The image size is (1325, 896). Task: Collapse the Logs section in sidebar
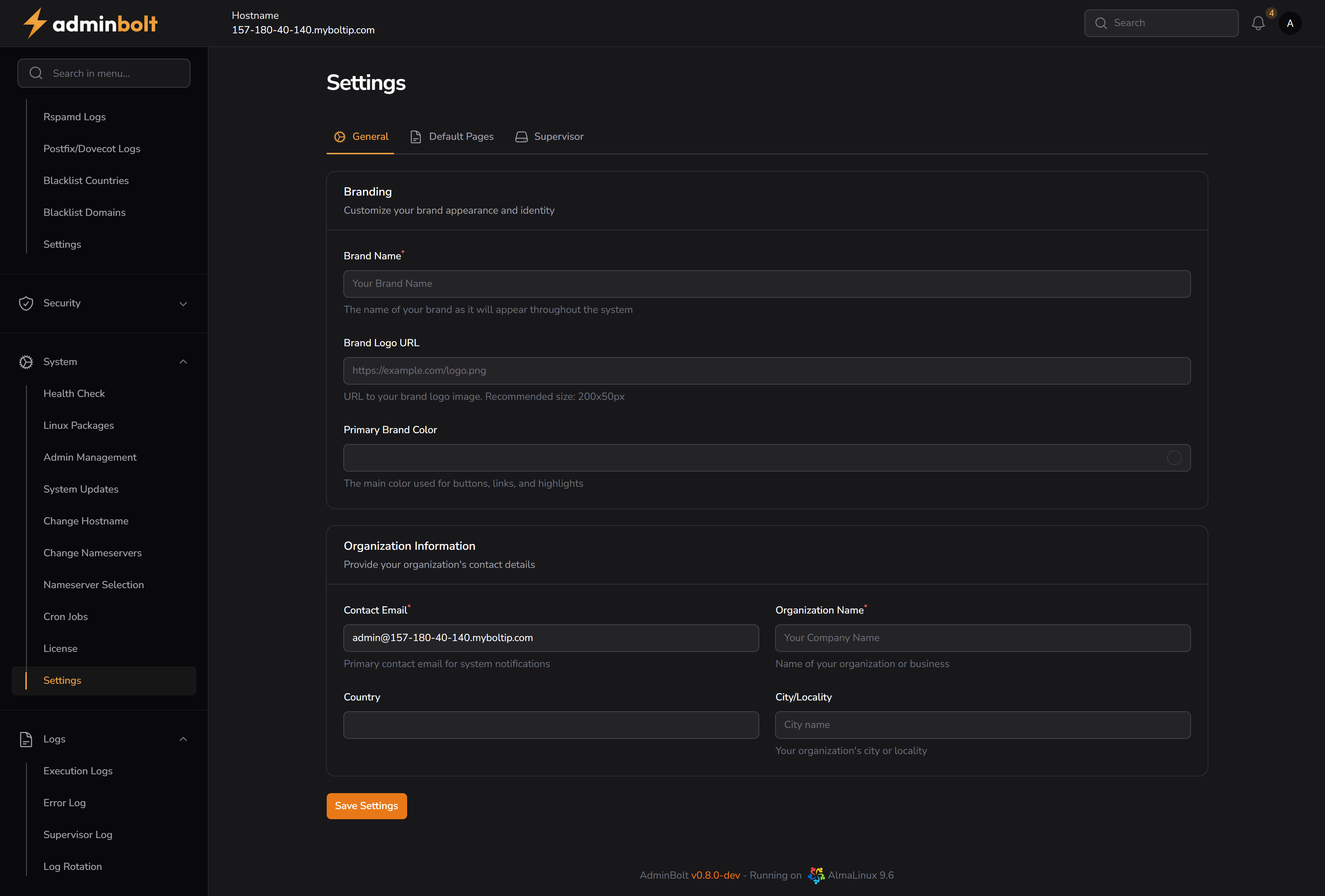(x=183, y=739)
